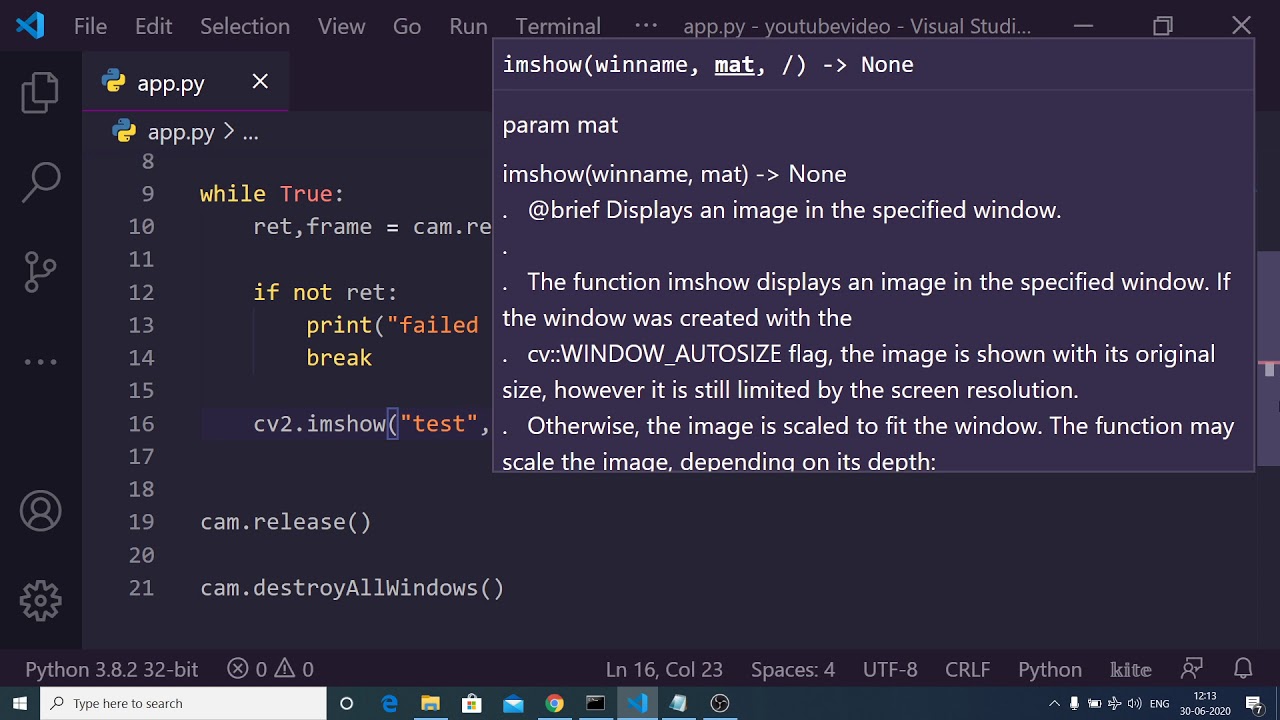Select Python 3.8.2 32-bit interpreter

112,669
